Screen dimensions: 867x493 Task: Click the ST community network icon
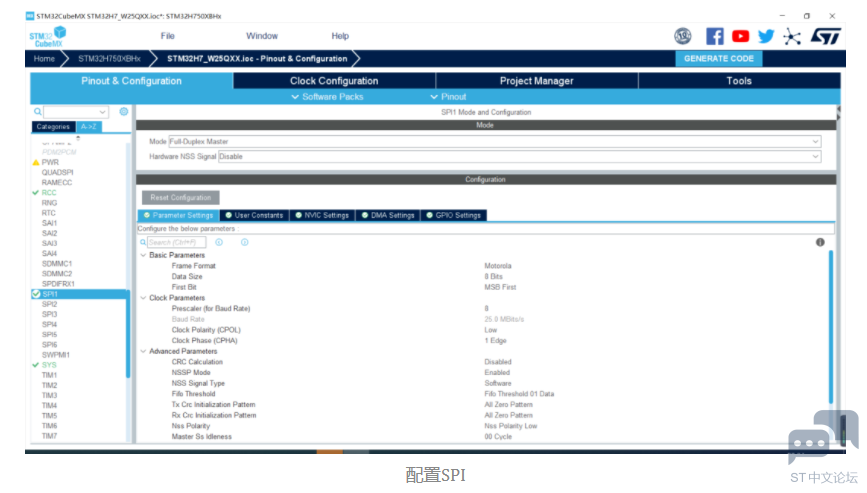pyautogui.click(x=792, y=37)
